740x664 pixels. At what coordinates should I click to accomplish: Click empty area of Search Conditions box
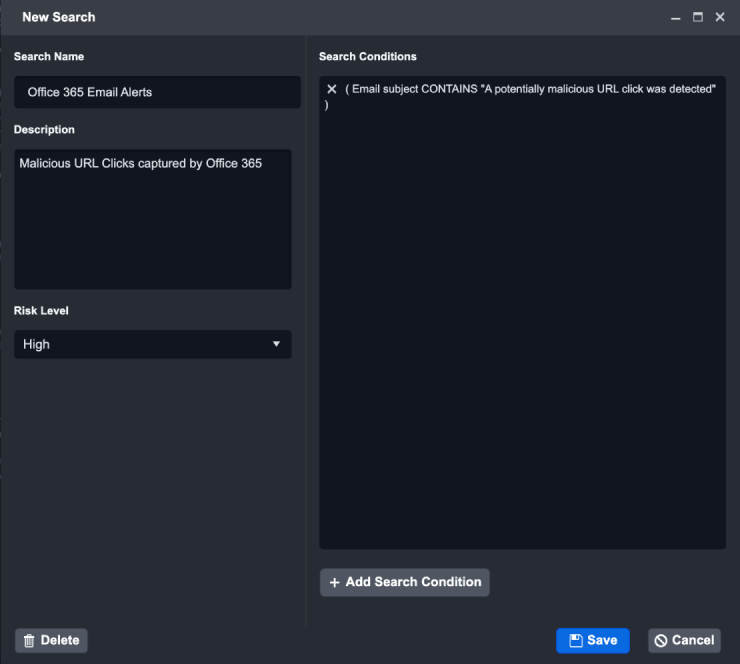[522, 330]
